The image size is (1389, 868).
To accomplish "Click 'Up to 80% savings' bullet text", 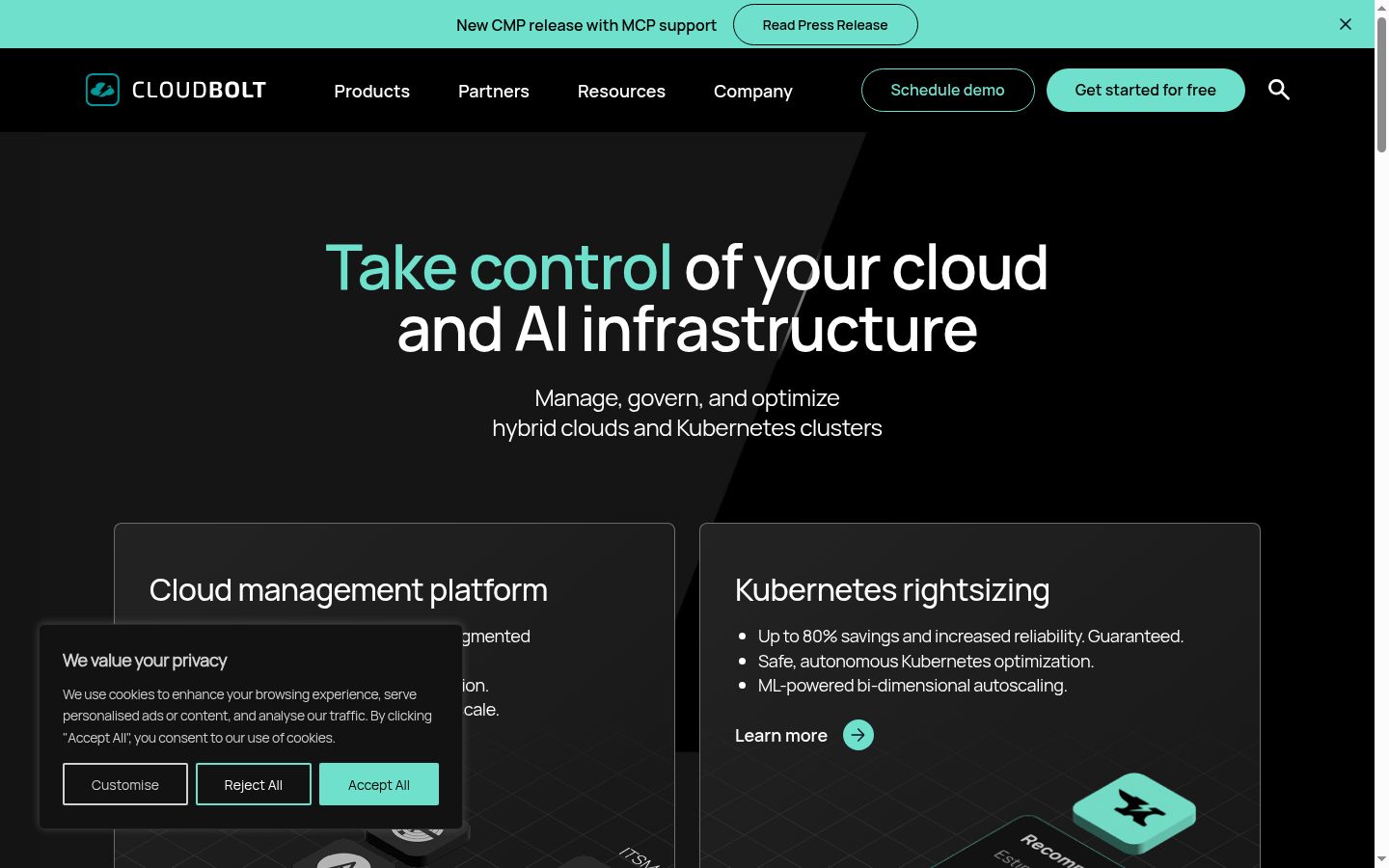I will pos(970,637).
